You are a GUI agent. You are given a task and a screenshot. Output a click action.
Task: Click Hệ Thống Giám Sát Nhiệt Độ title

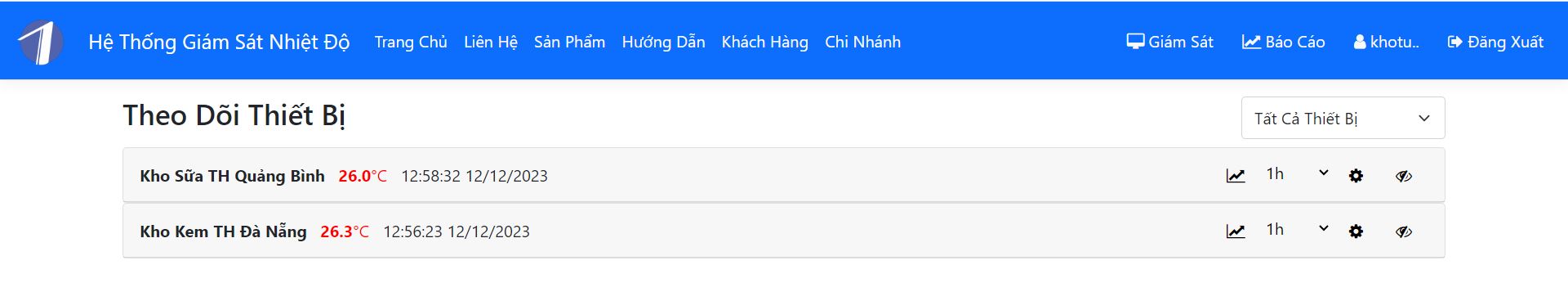click(219, 42)
